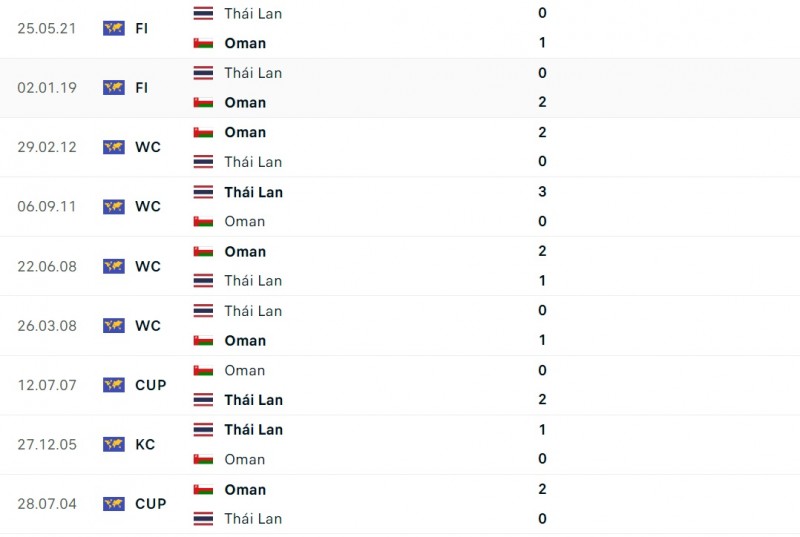Click the Oman flag in the 02.01.19 match
The image size is (800, 537).
point(203,102)
